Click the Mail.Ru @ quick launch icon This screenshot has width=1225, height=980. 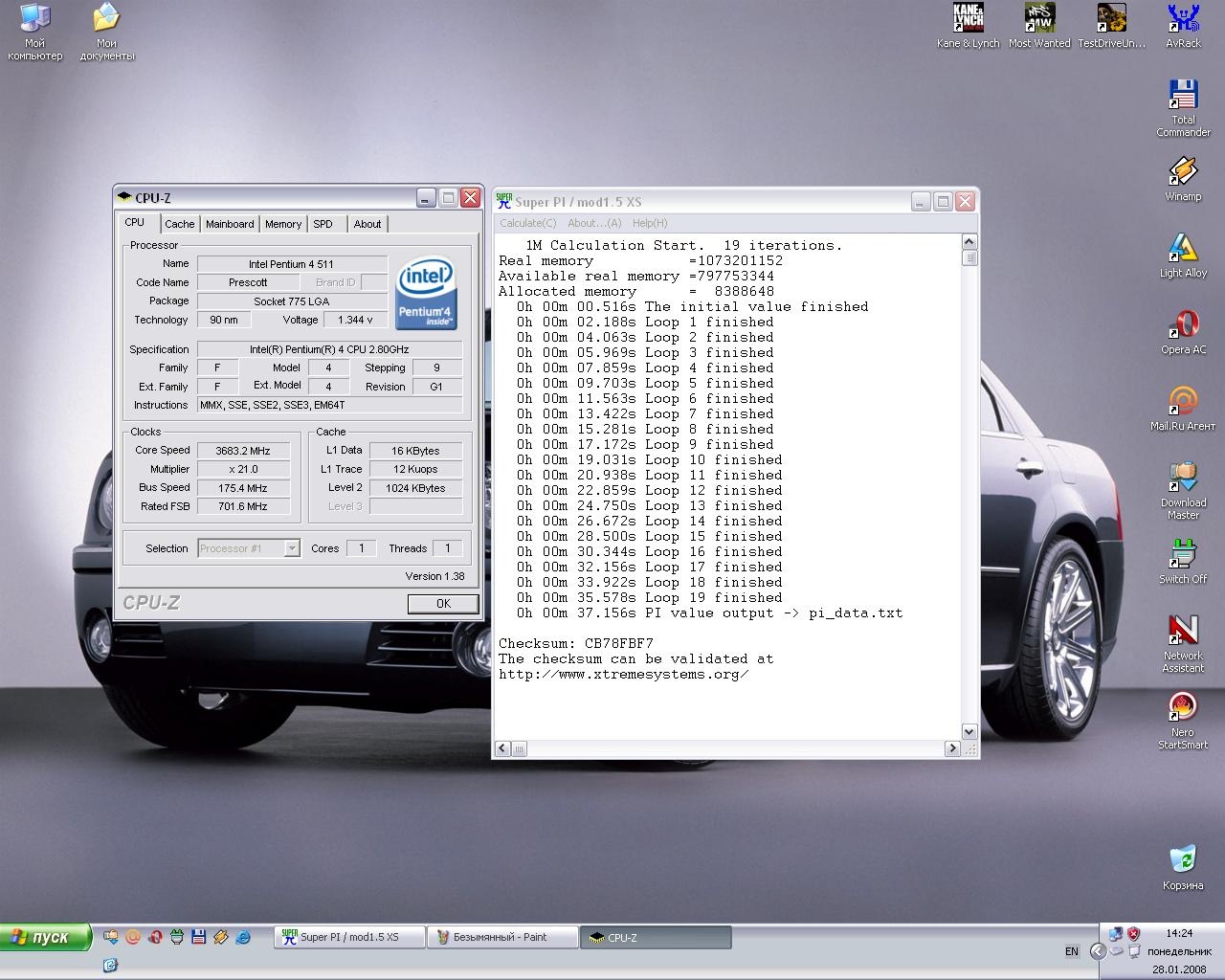pos(133,937)
